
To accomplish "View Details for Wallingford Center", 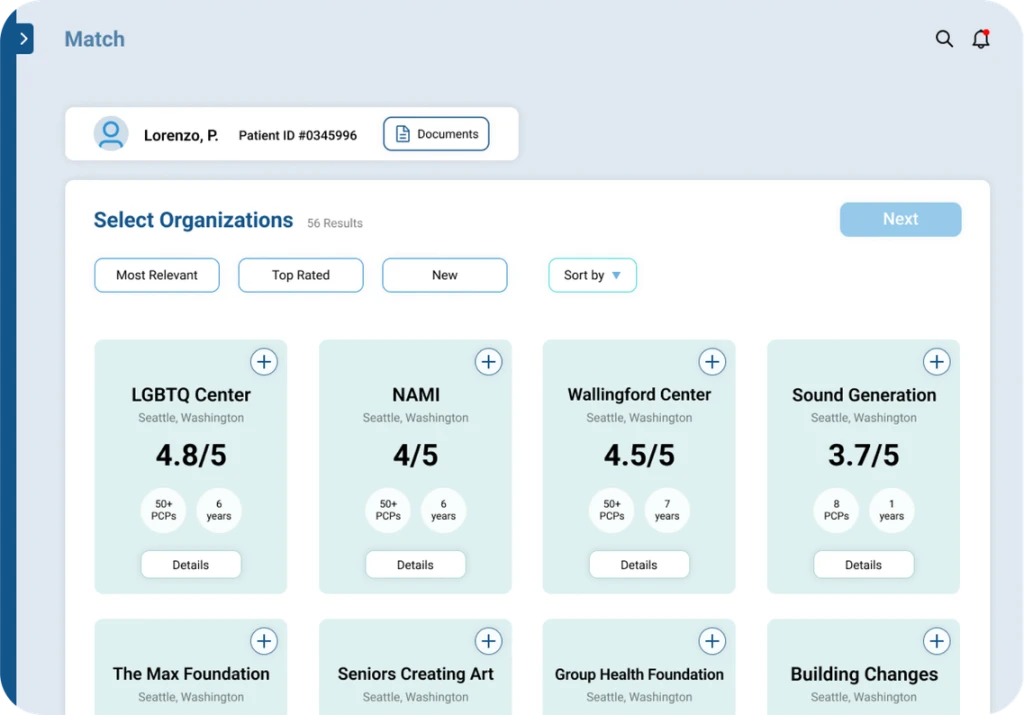I will (639, 565).
